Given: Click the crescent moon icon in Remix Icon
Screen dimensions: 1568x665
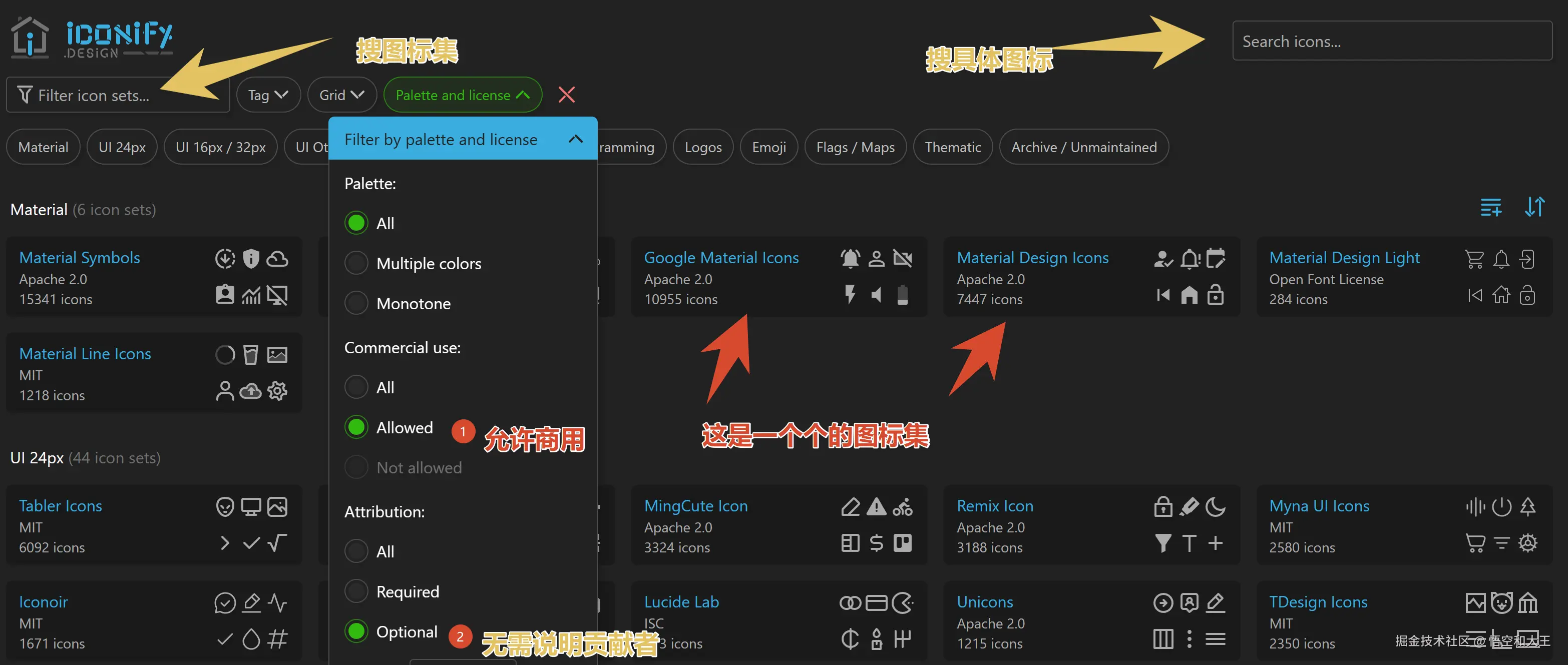Looking at the screenshot, I should click(x=1215, y=507).
